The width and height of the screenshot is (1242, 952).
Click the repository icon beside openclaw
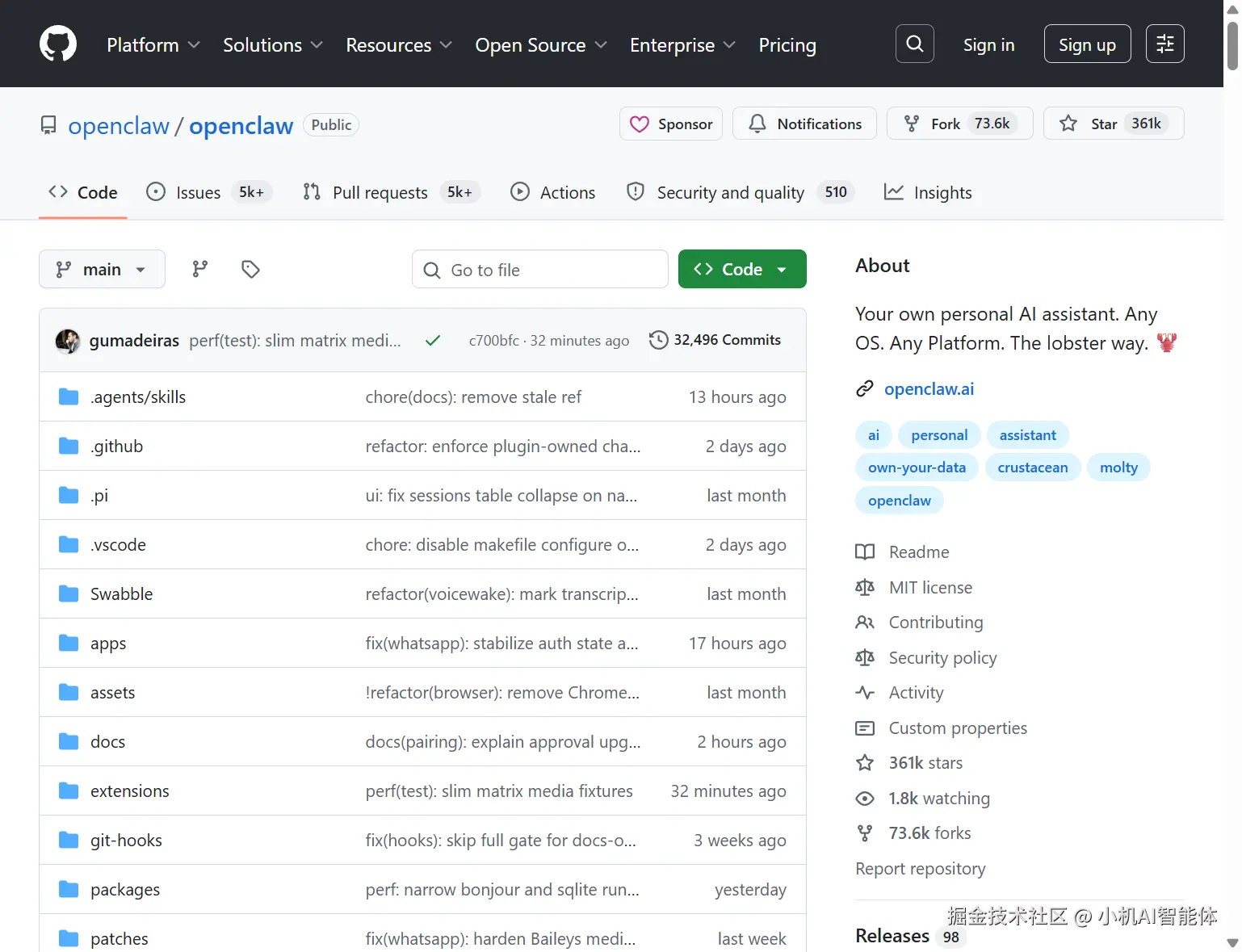point(48,125)
